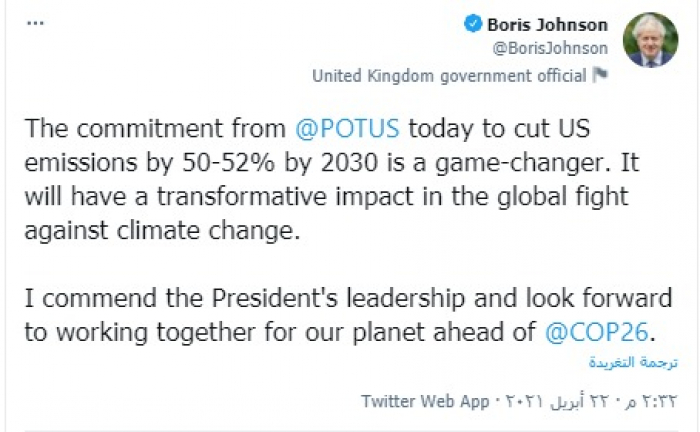Click the Arabic translate tweet link
The image size is (700, 432).
[640, 362]
